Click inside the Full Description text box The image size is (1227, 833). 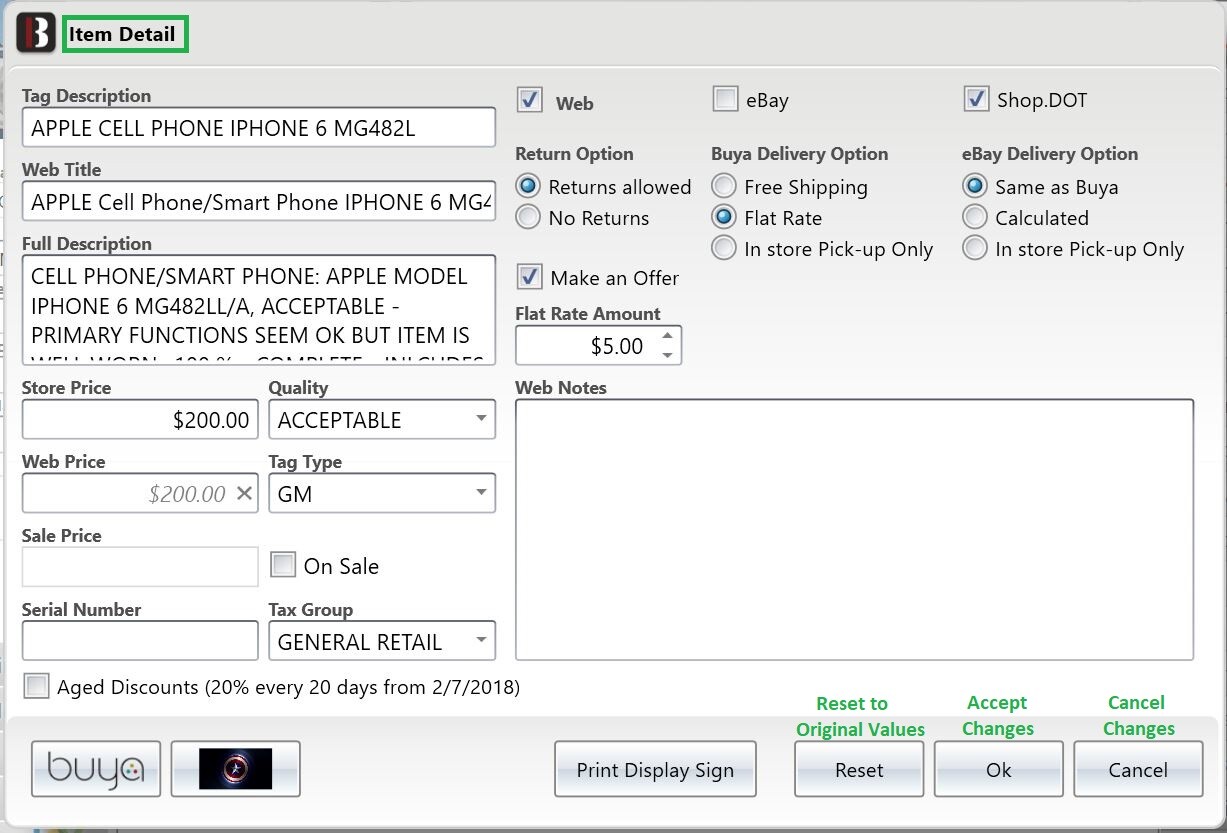(x=259, y=309)
